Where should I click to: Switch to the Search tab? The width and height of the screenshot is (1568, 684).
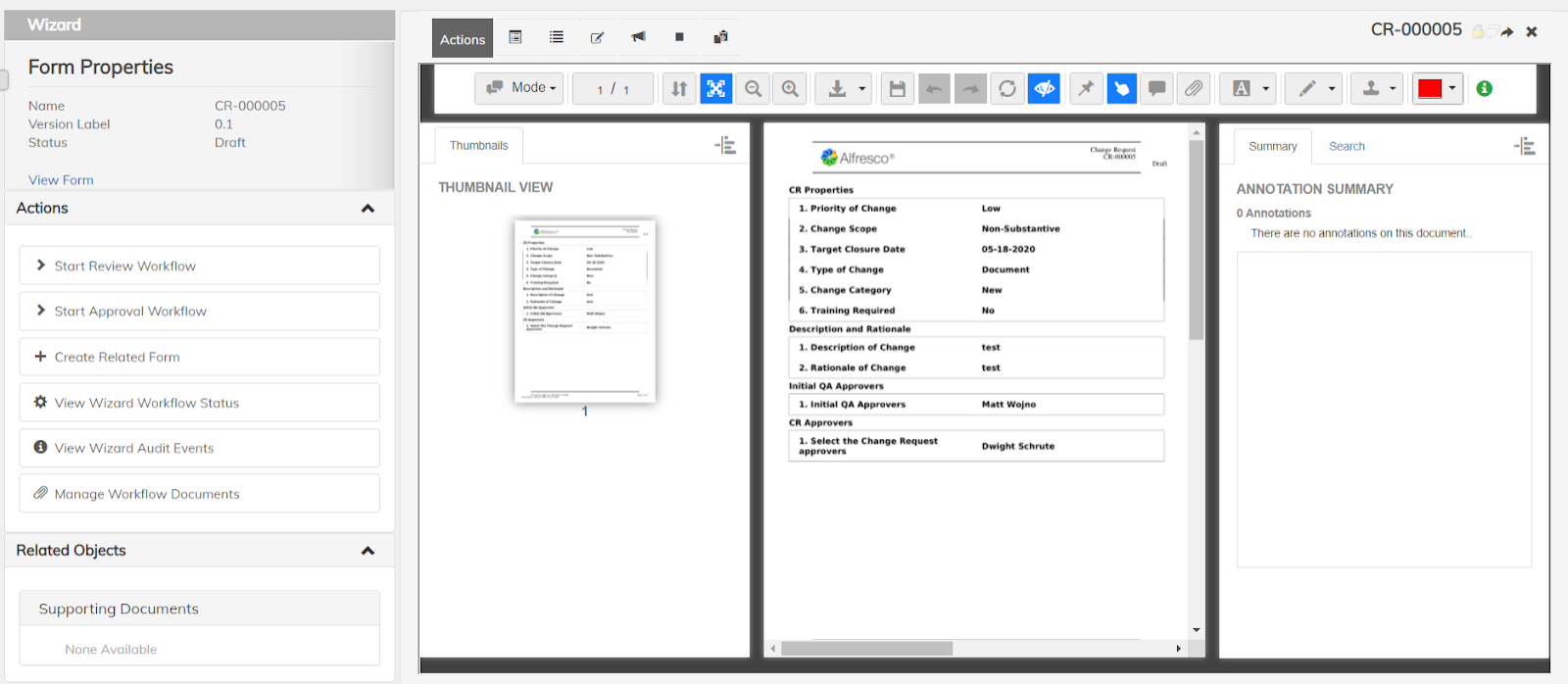[x=1347, y=146]
